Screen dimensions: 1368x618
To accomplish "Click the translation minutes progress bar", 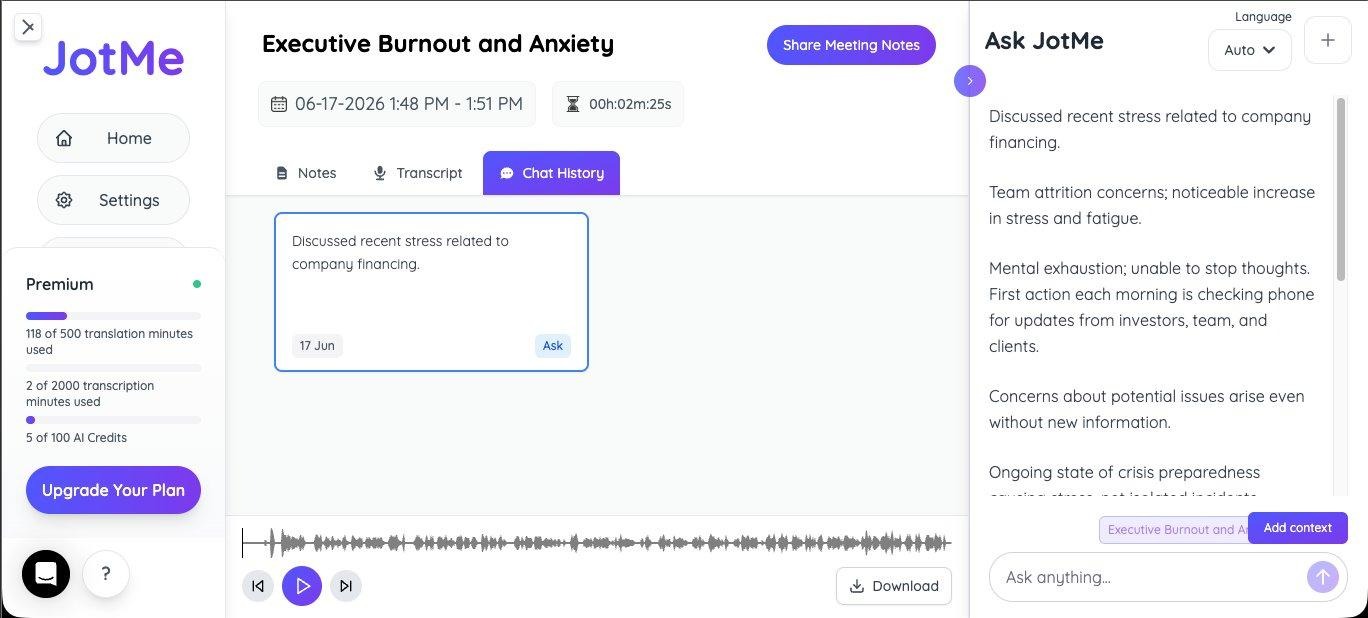I will point(113,316).
